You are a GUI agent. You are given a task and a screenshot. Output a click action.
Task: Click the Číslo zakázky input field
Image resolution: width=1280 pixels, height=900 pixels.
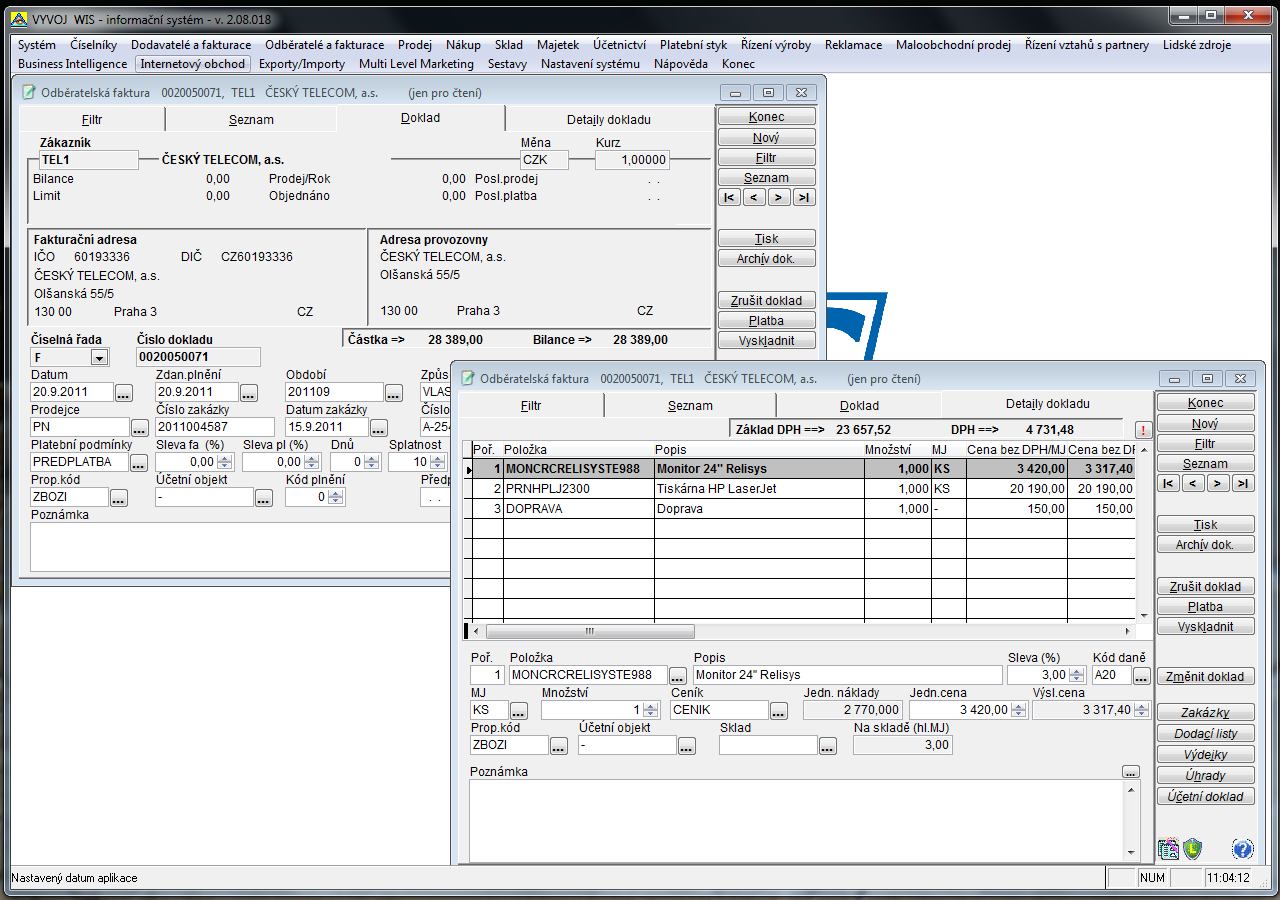[215, 427]
